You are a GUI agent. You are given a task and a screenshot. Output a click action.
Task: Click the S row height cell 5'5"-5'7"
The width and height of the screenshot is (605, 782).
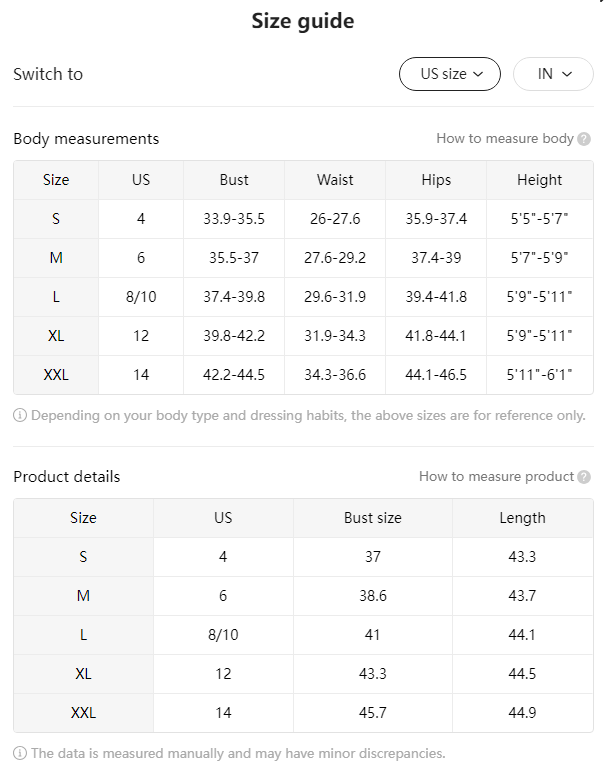[x=540, y=219]
